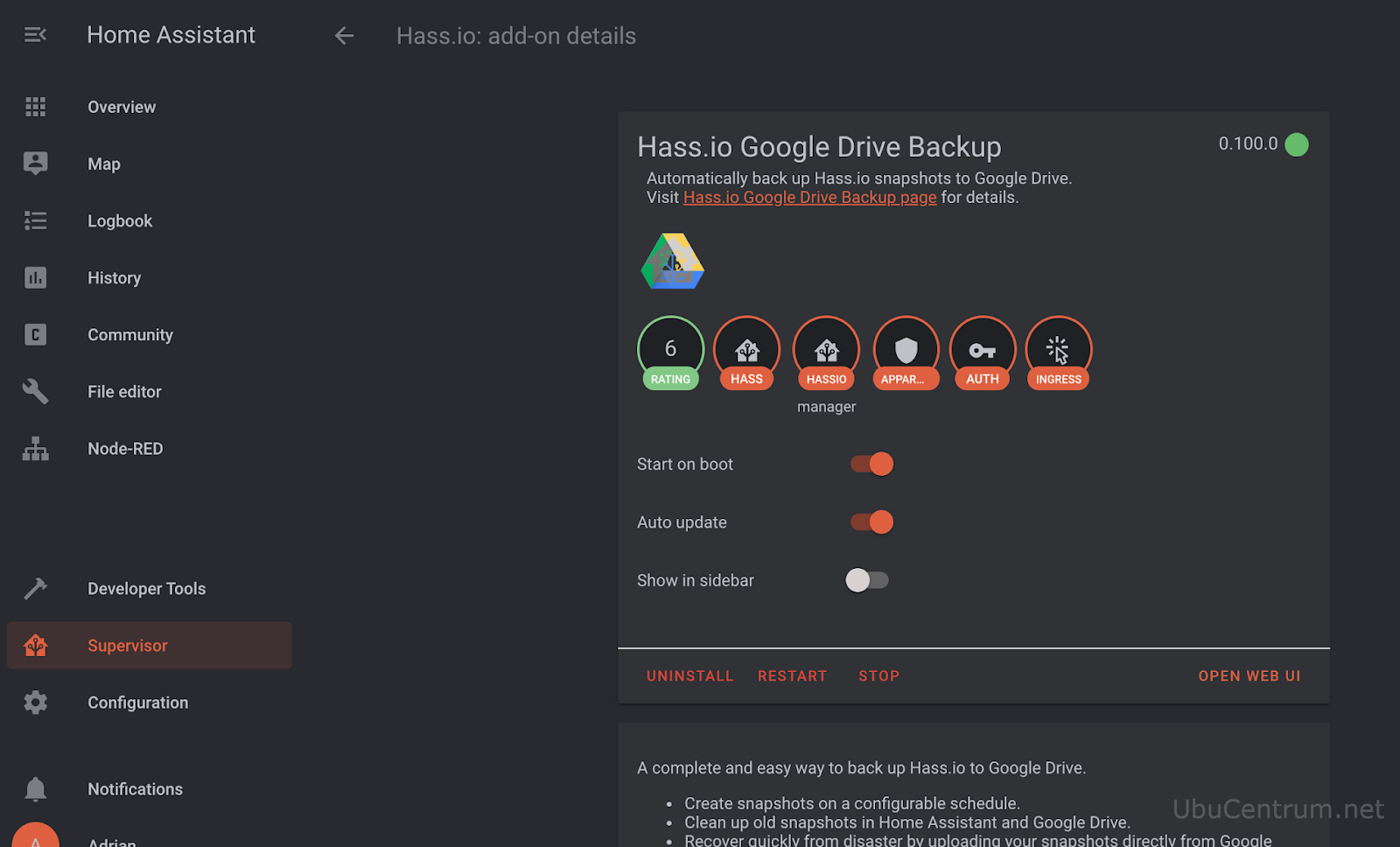The width and height of the screenshot is (1400, 847).
Task: Click the Overview grid icon
Action: click(35, 107)
